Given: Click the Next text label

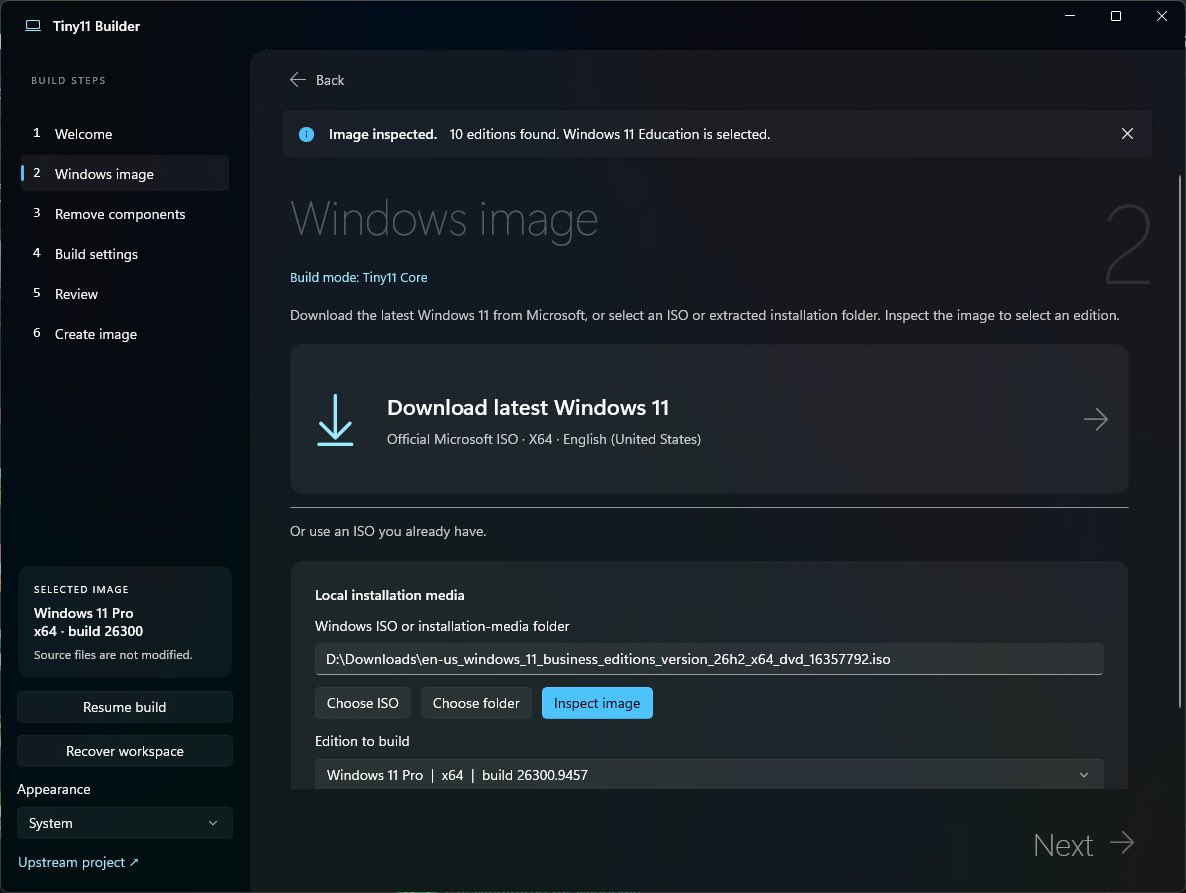Looking at the screenshot, I should coord(1063,845).
